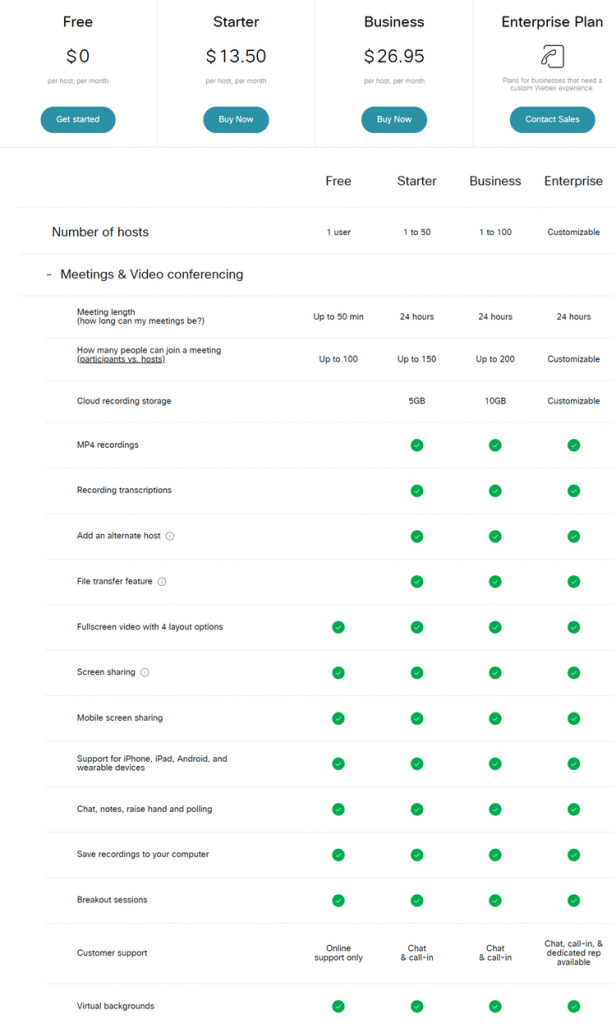Click Get started under Free plan
The height and width of the screenshot is (1024, 616).
click(x=78, y=120)
